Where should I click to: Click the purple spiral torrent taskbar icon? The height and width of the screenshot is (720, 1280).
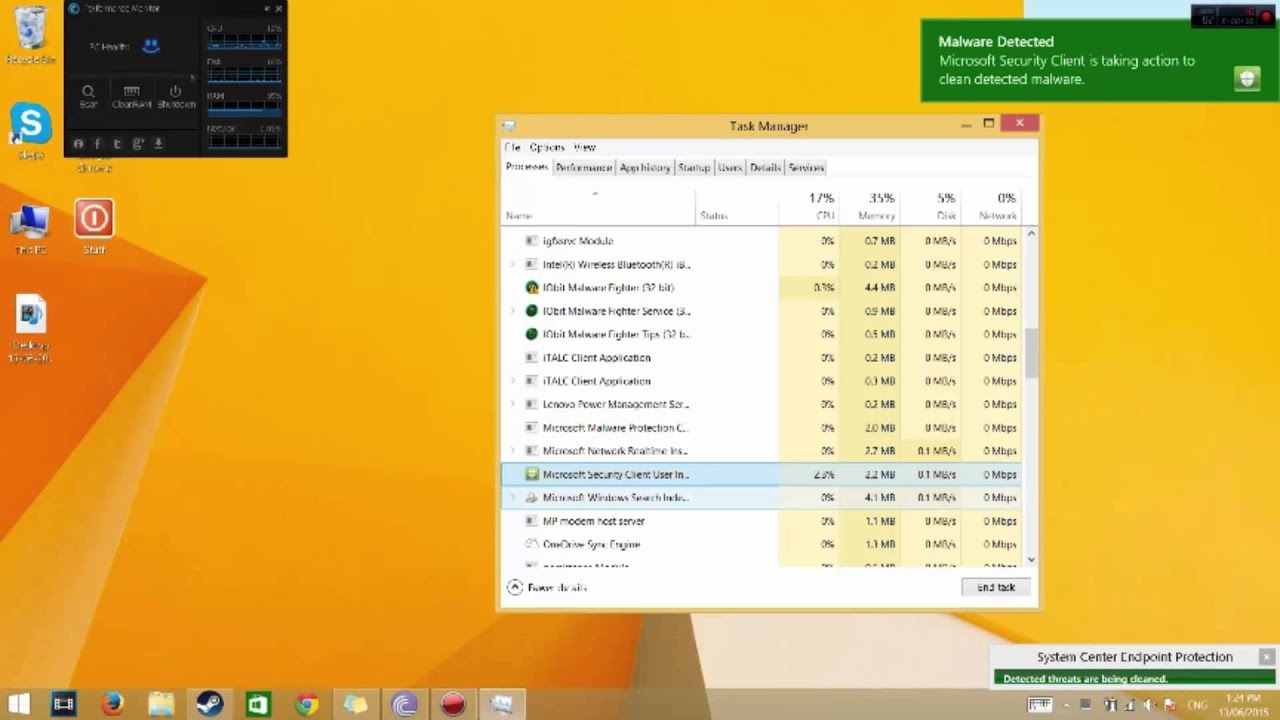[x=404, y=704]
